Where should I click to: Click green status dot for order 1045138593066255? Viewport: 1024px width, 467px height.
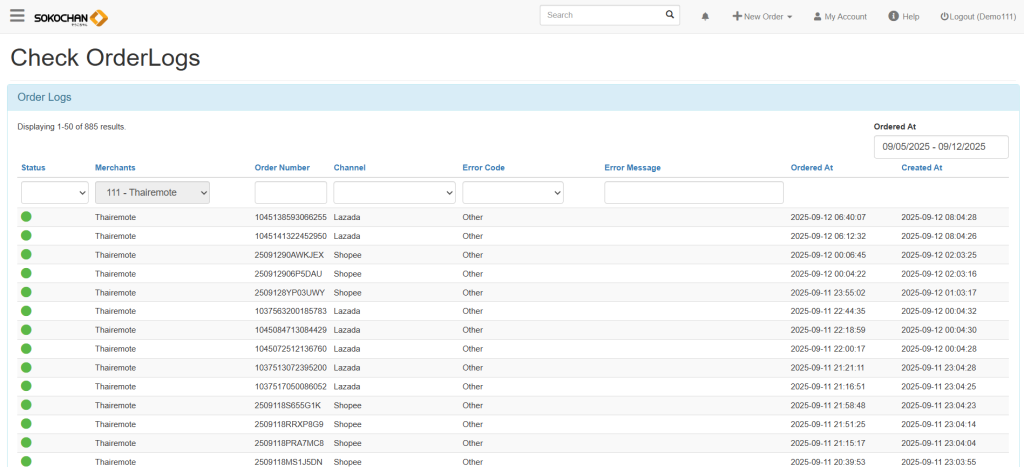(x=26, y=217)
